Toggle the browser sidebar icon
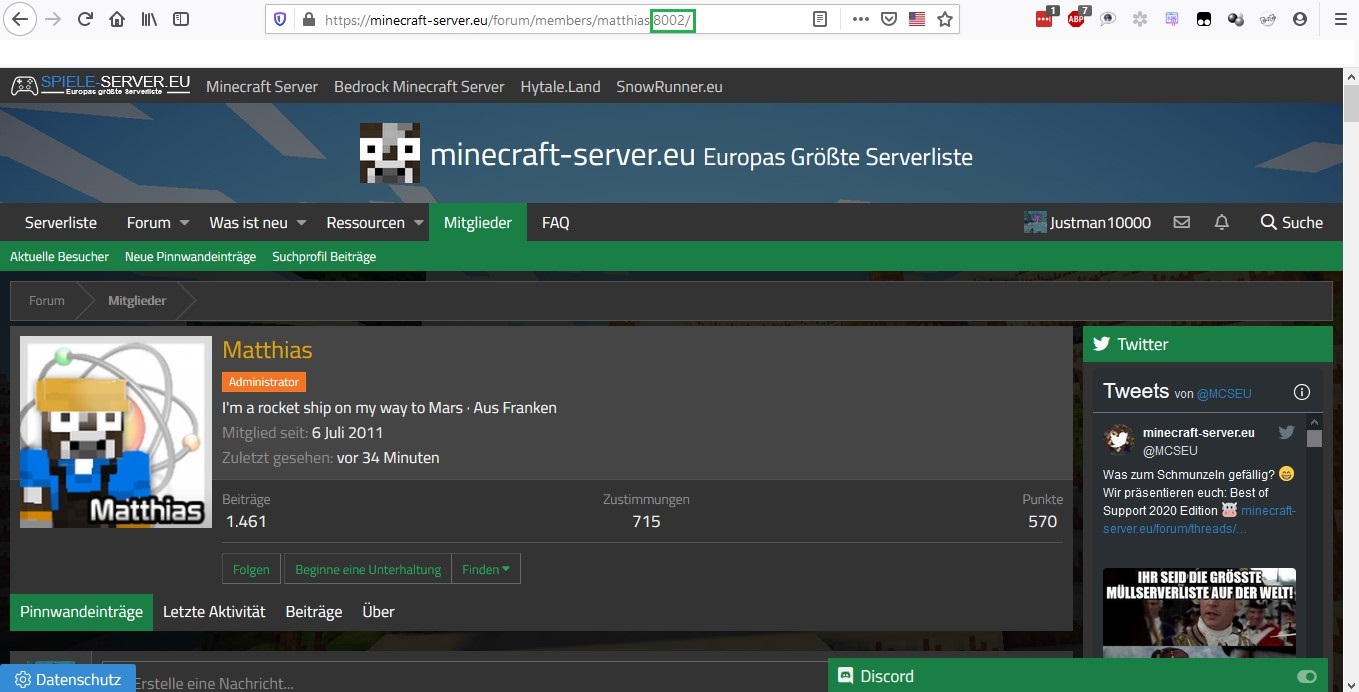Viewport: 1359px width, 692px height. click(x=181, y=19)
